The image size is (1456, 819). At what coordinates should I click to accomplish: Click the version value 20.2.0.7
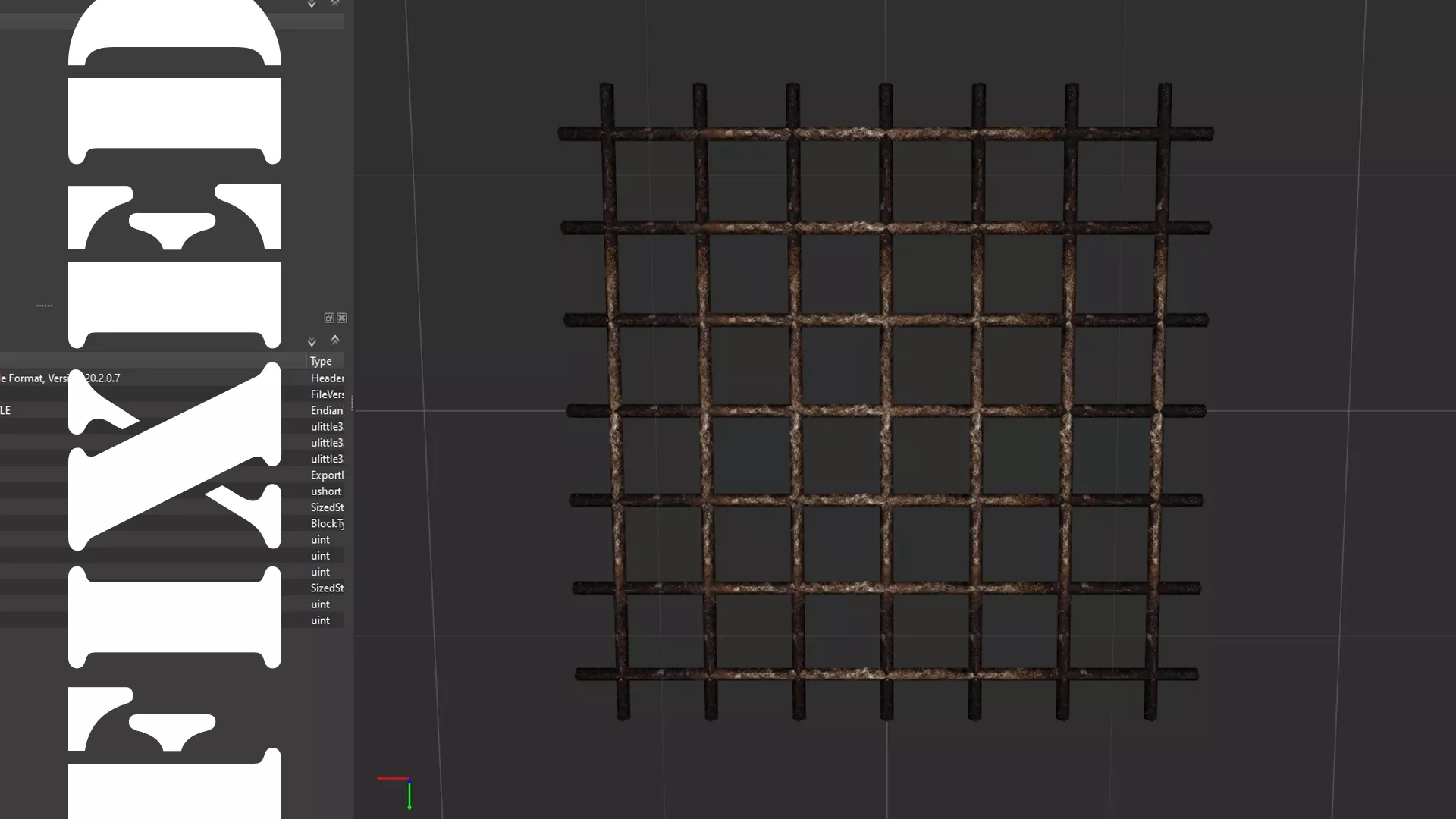click(102, 378)
